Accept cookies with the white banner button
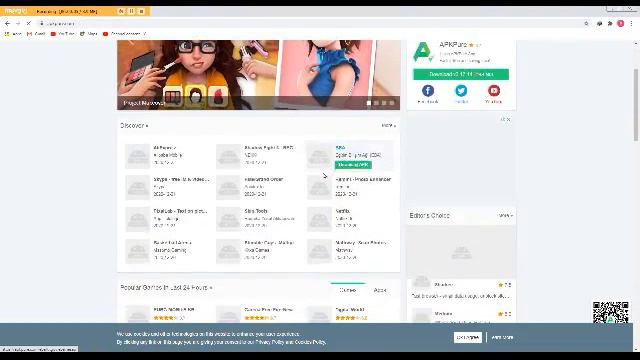 coord(468,337)
